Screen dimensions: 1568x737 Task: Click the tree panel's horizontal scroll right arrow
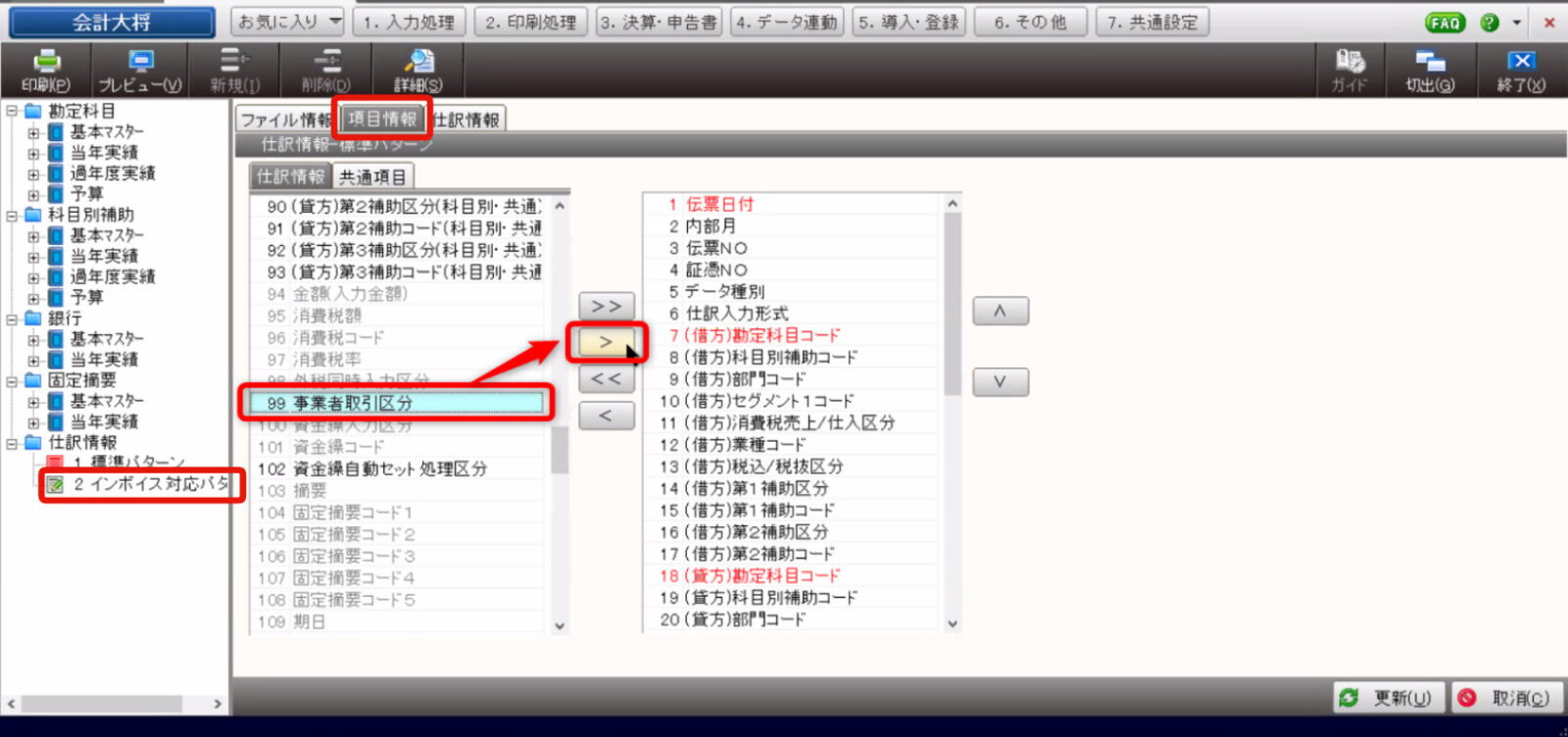click(218, 704)
